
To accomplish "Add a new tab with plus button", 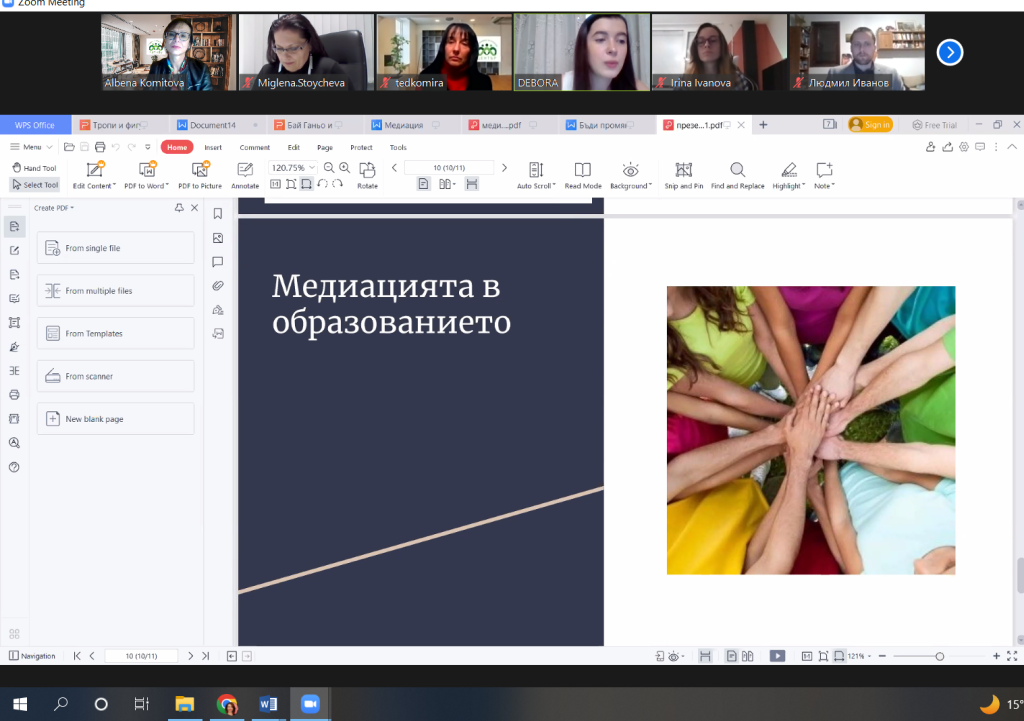I will tap(763, 125).
